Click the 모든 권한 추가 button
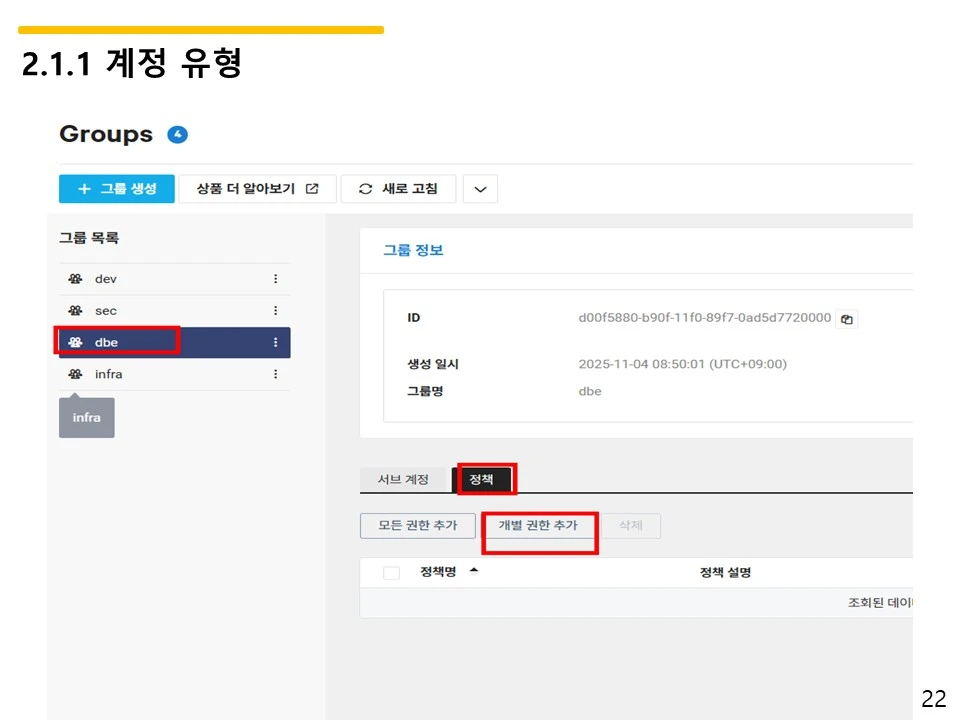Viewport: 960px width, 720px height. [x=417, y=525]
